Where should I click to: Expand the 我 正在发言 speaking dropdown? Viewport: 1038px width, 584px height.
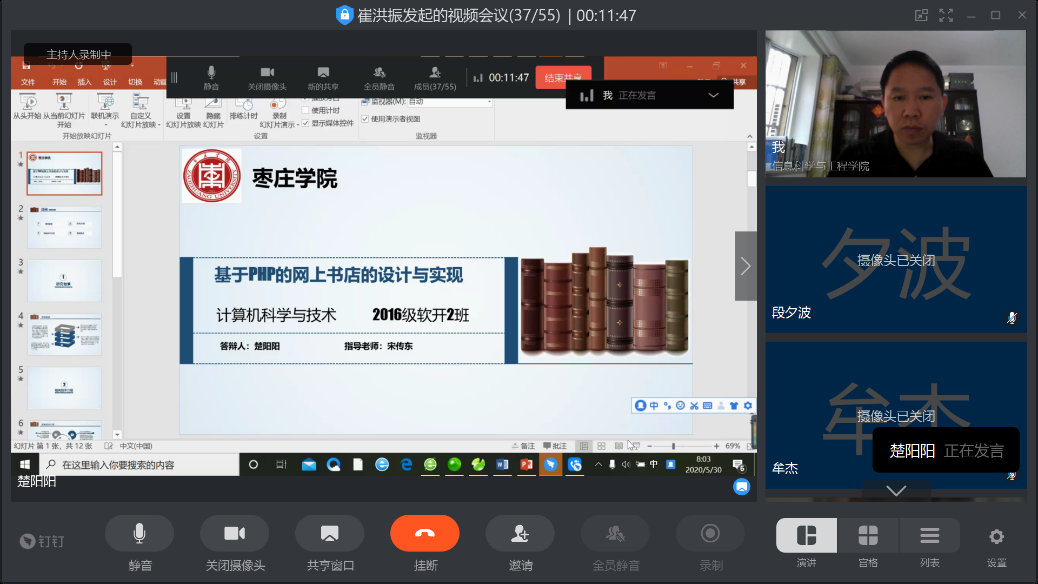(713, 95)
